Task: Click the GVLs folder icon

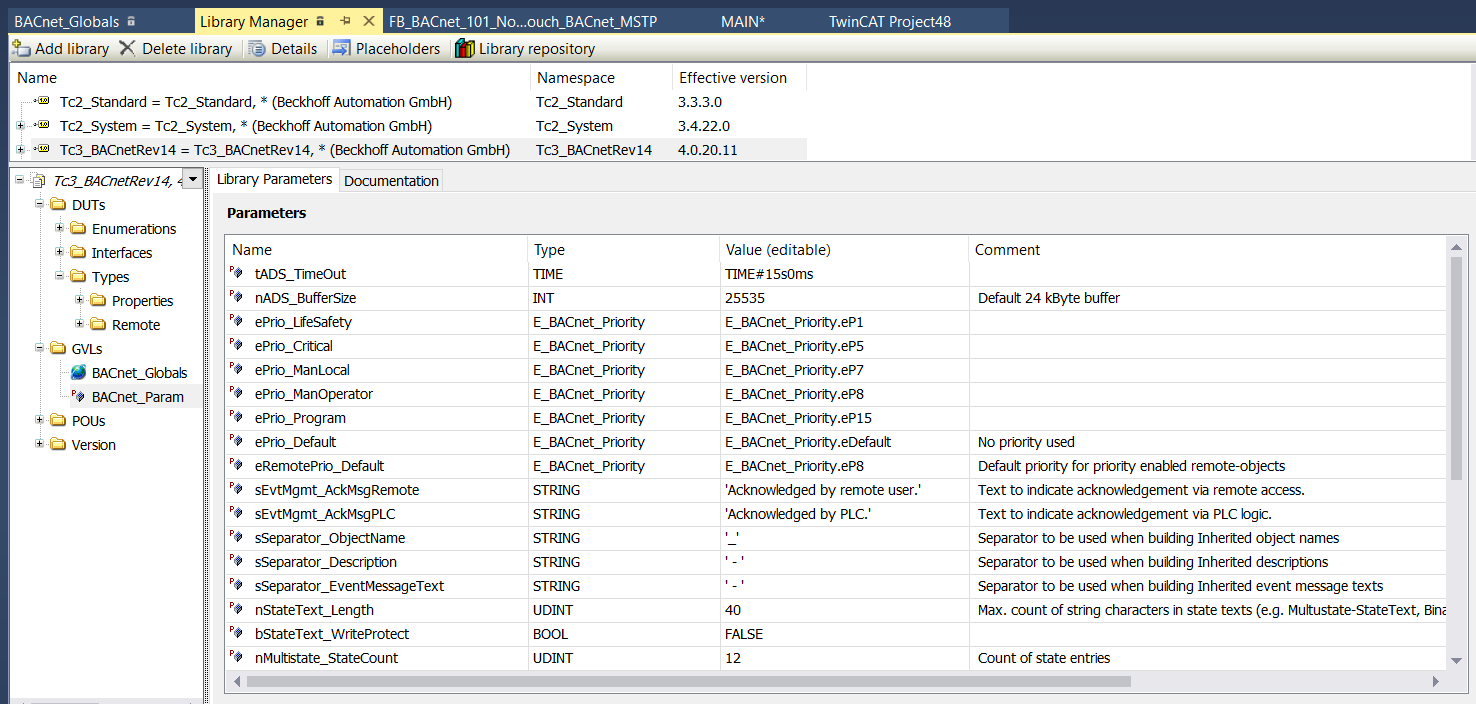Action: 58,349
